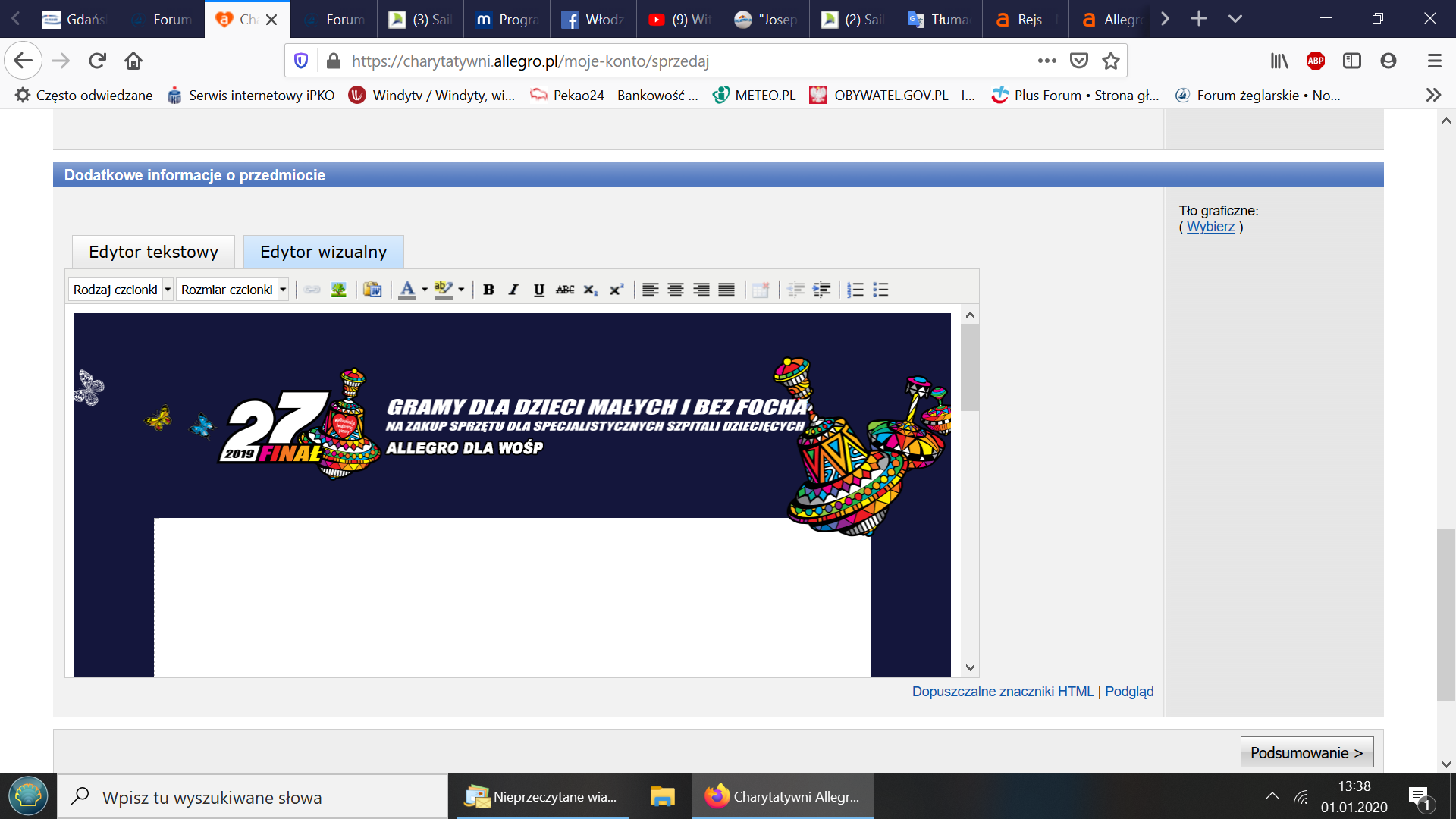This screenshot has width=1456, height=819.
Task: Open the page actions three-dot menu
Action: (1047, 61)
